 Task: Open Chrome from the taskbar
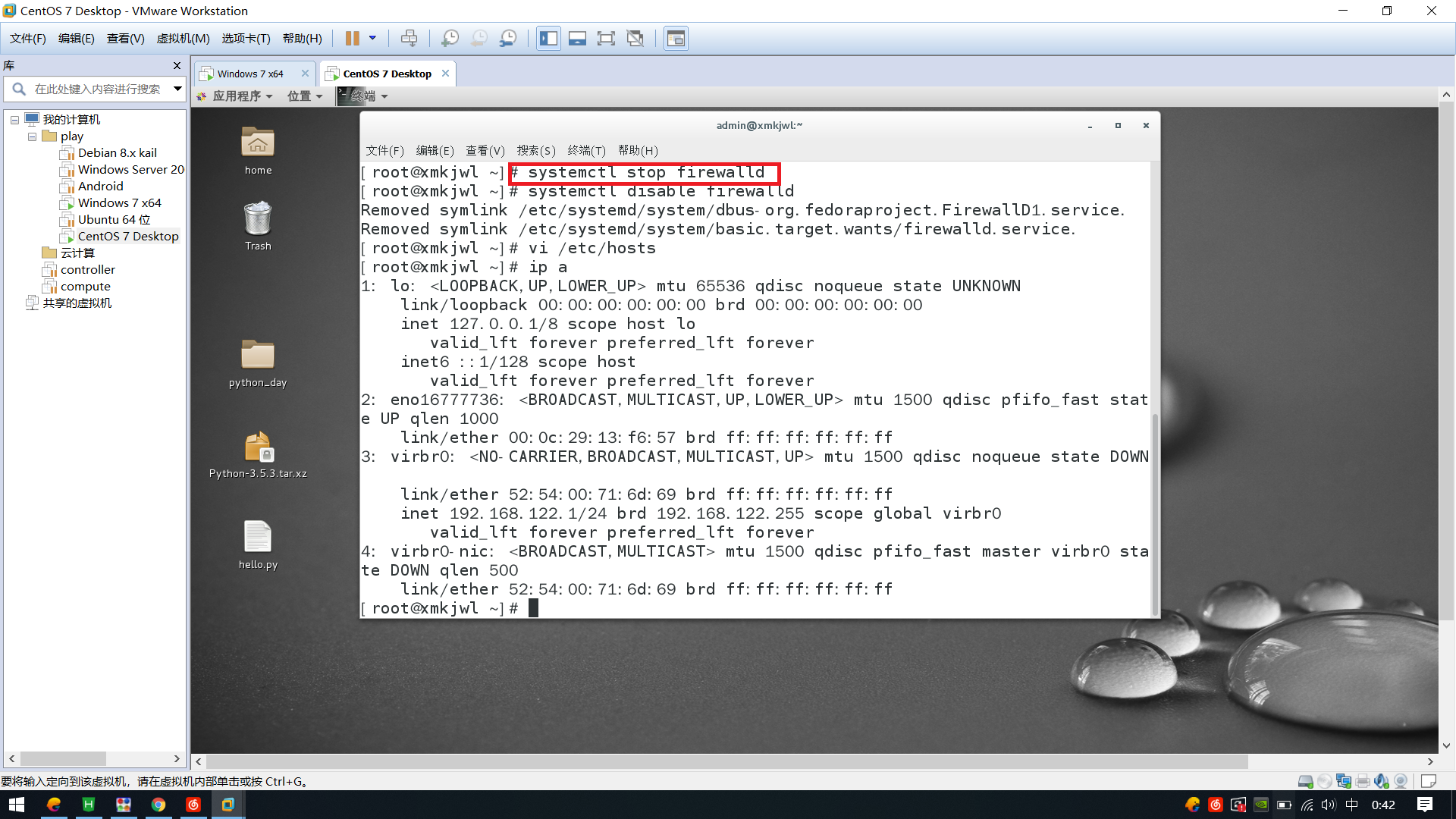[x=158, y=805]
